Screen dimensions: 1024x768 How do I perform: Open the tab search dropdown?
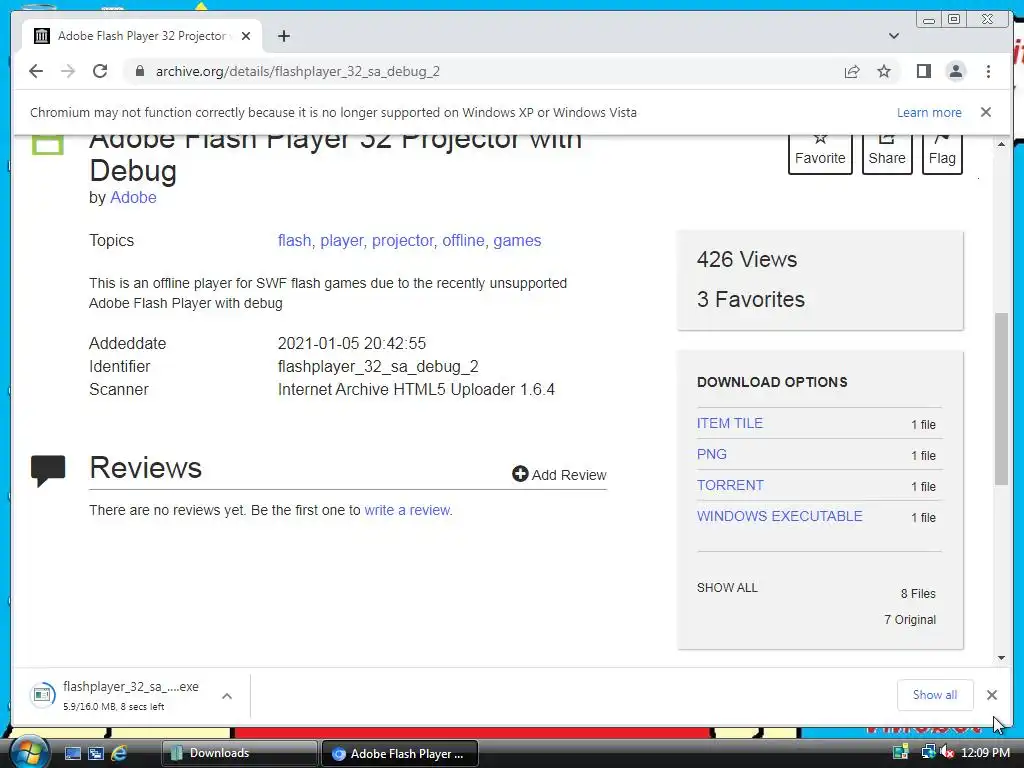[894, 36]
